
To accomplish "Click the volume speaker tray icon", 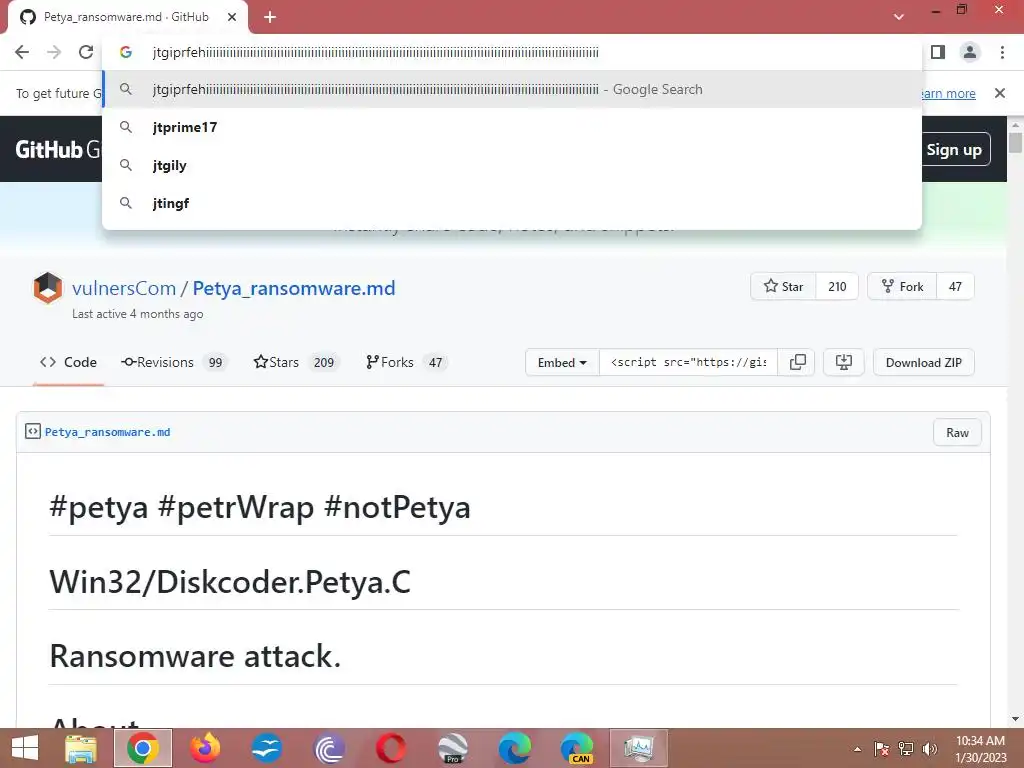I will [x=930, y=749].
